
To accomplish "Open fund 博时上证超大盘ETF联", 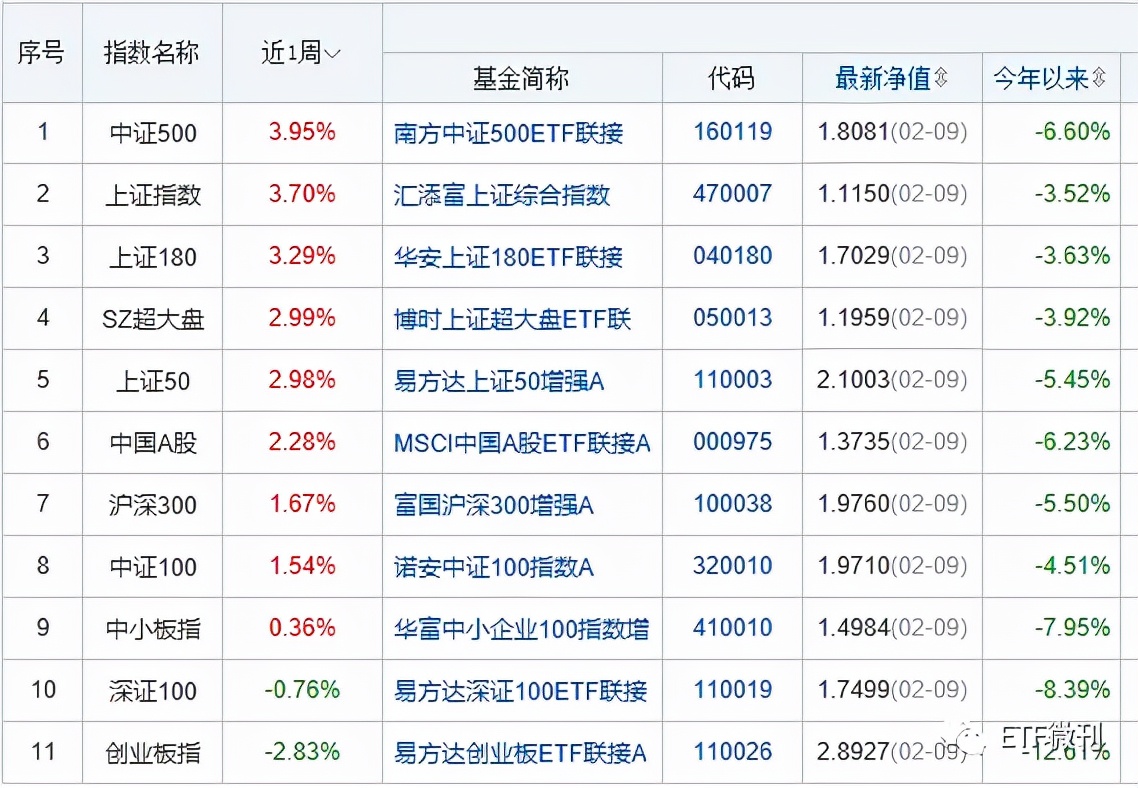I will [512, 319].
